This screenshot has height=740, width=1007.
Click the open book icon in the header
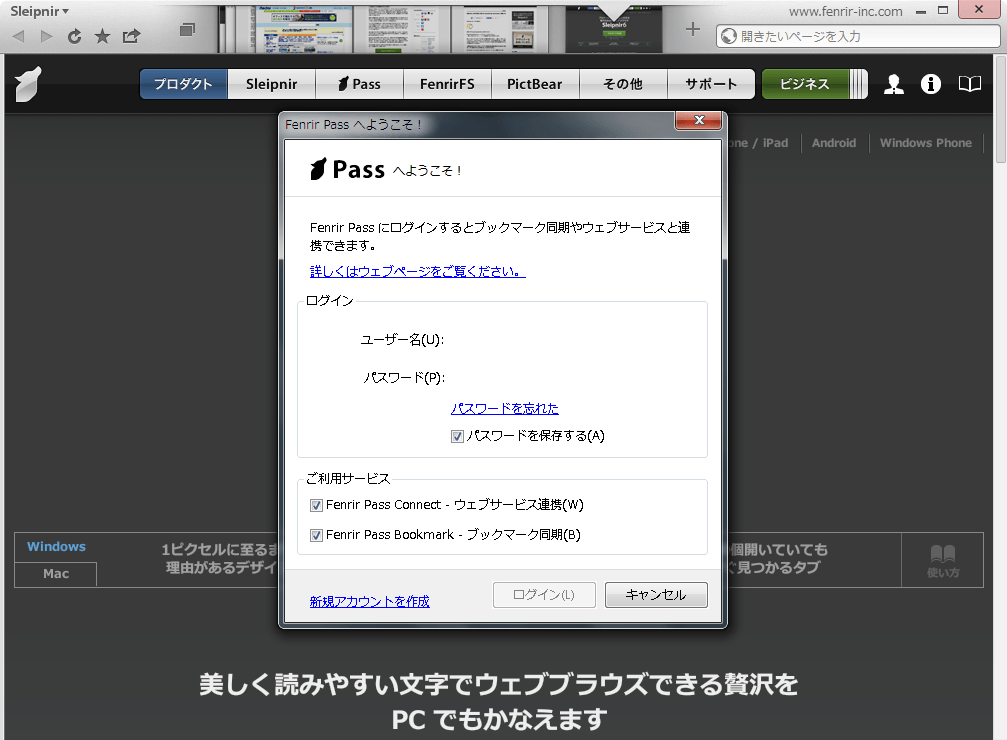pos(970,84)
